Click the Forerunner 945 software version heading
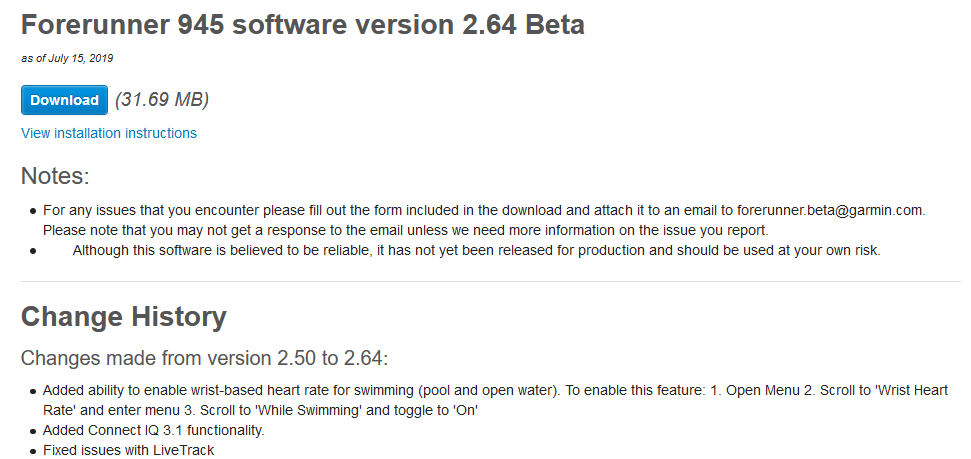This screenshot has width=971, height=459. click(303, 26)
